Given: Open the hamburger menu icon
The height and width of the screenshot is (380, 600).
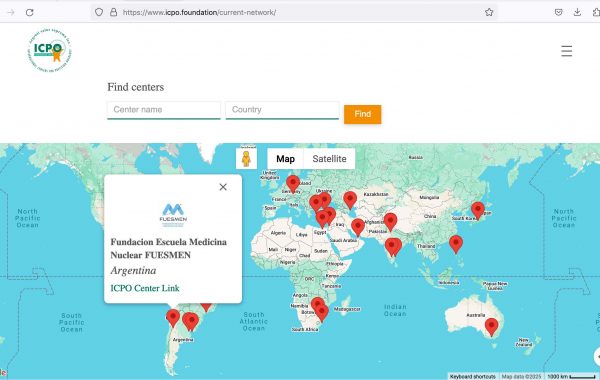Looking at the screenshot, I should [566, 51].
